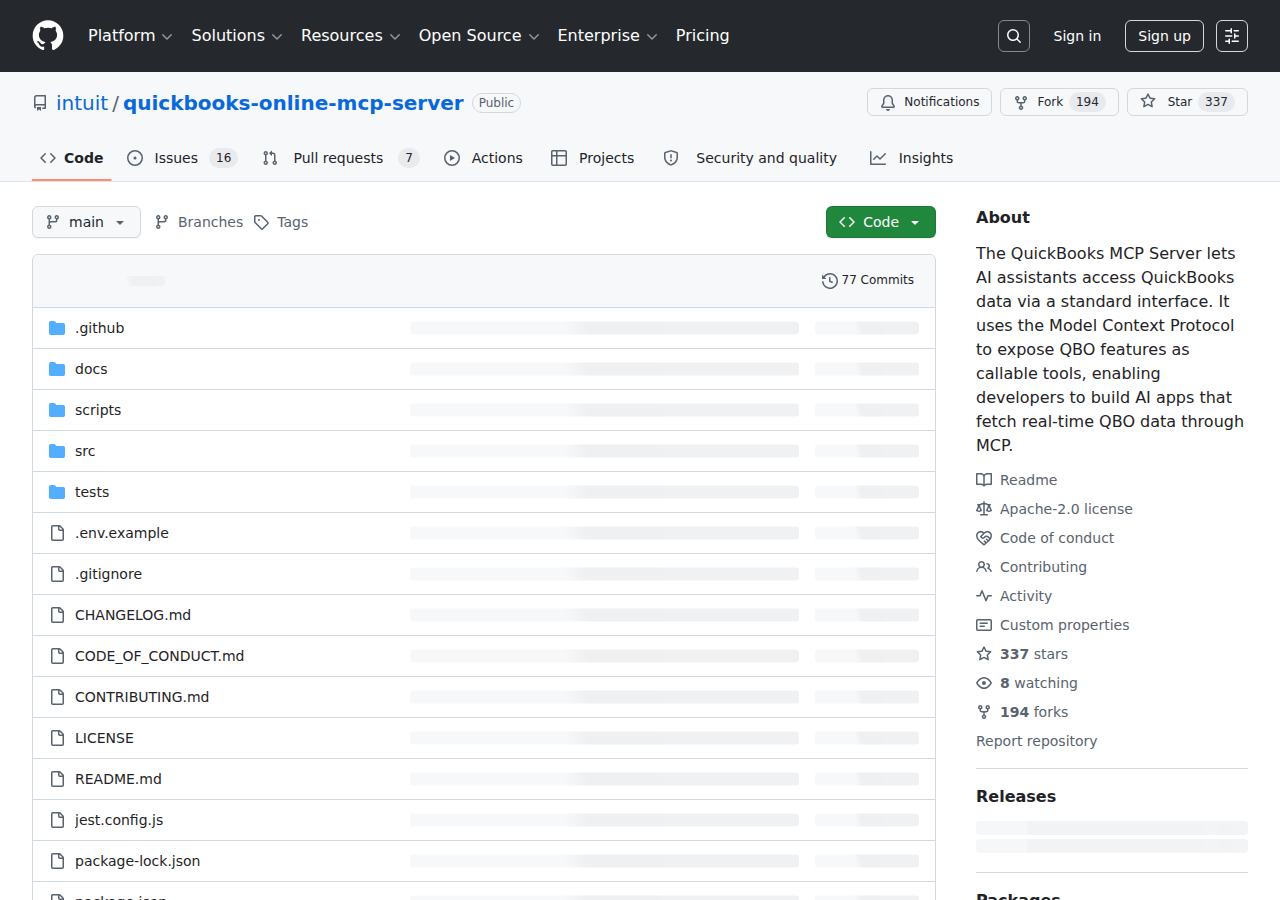
Task: Click the scales icon beside Apache-2.0 license
Action: 984,509
